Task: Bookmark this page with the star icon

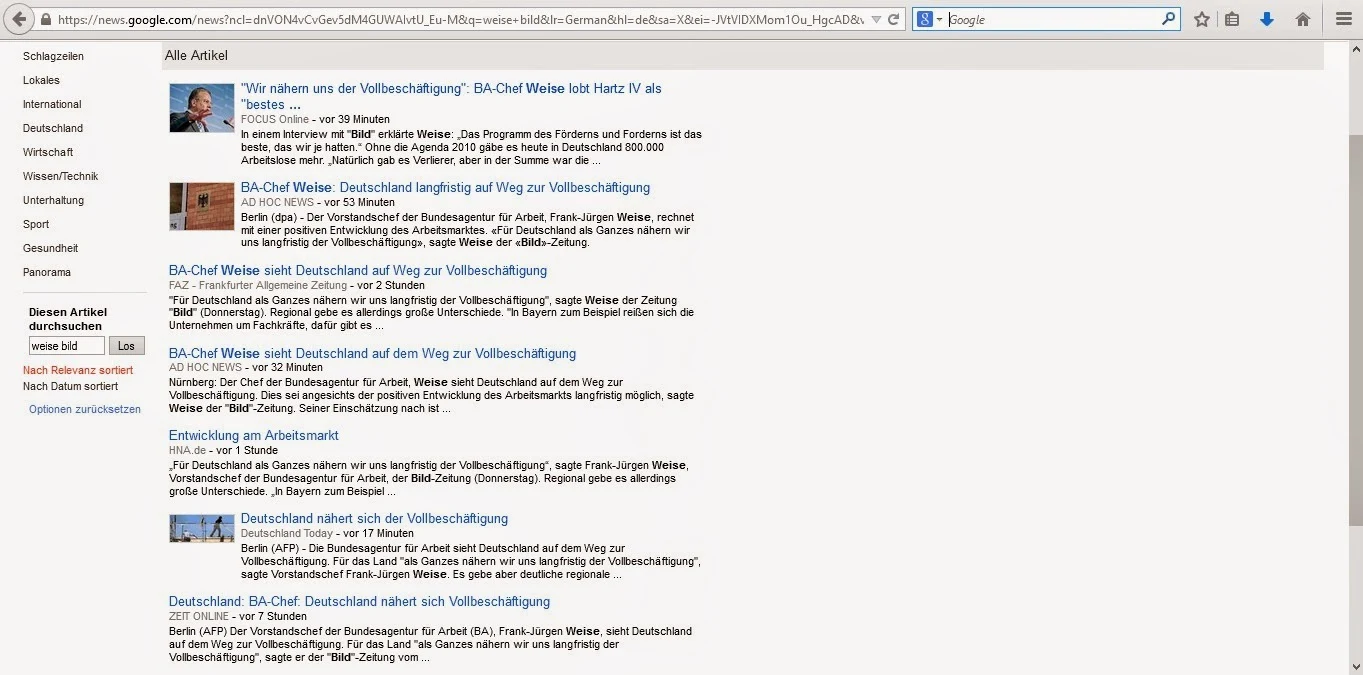Action: click(x=1202, y=19)
